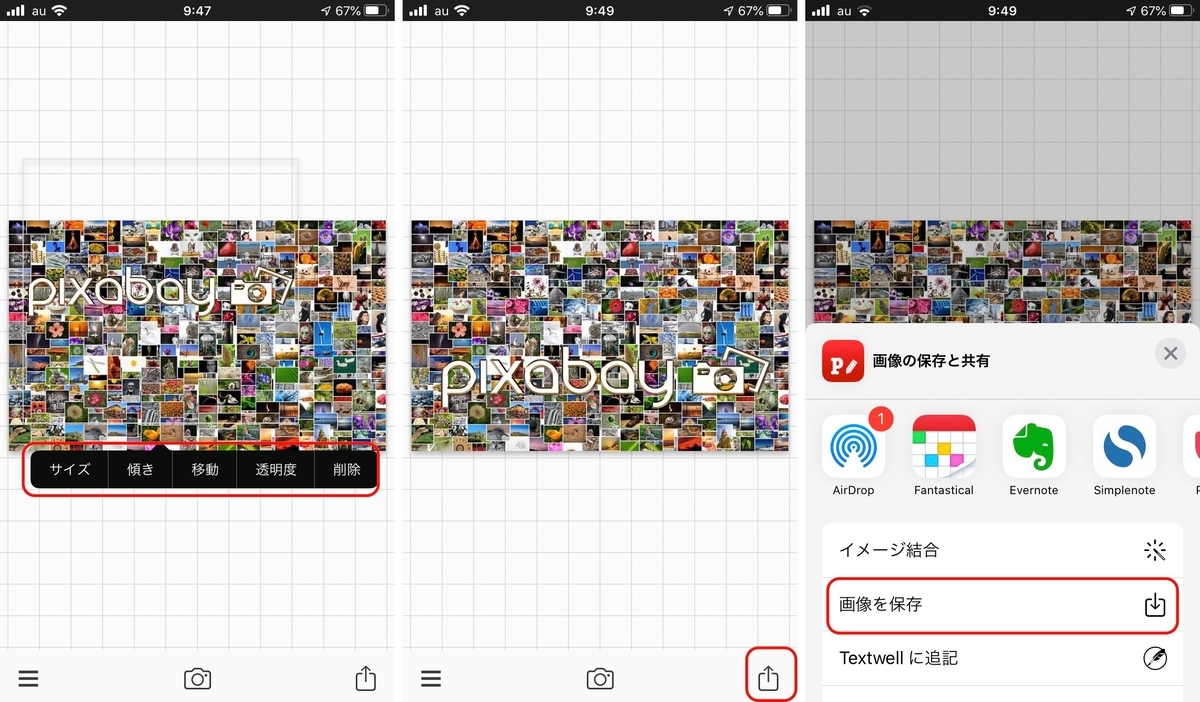The height and width of the screenshot is (702, 1200).
Task: Close the share sheet with X button
Action: click(x=1170, y=353)
